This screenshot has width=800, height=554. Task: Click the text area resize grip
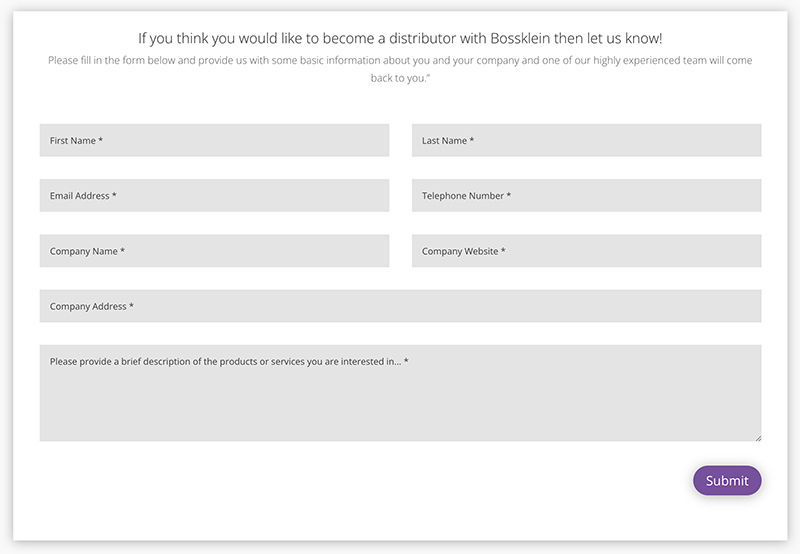click(x=758, y=438)
